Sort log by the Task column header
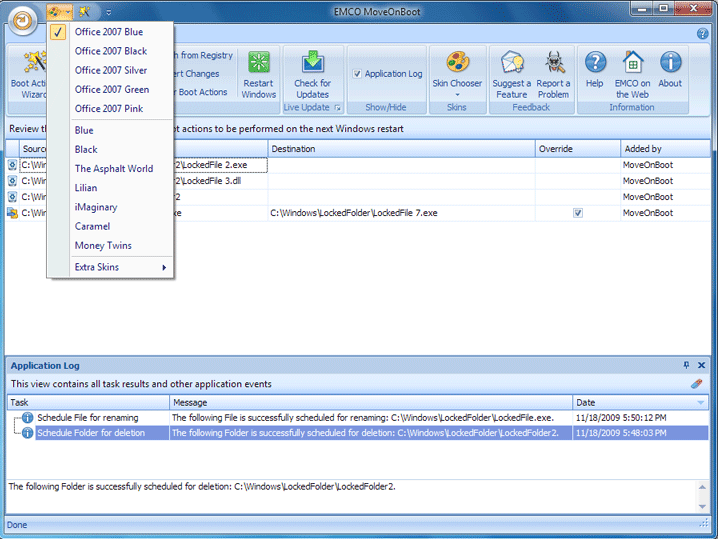Image resolution: width=718 pixels, height=539 pixels. [88, 403]
